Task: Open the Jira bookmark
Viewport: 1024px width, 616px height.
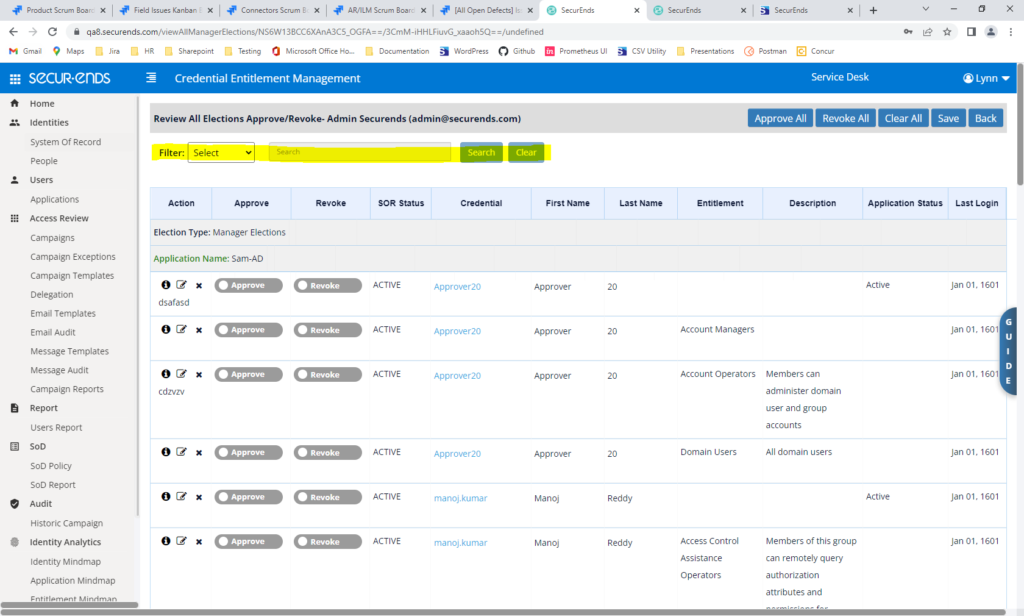Action: click(108, 51)
